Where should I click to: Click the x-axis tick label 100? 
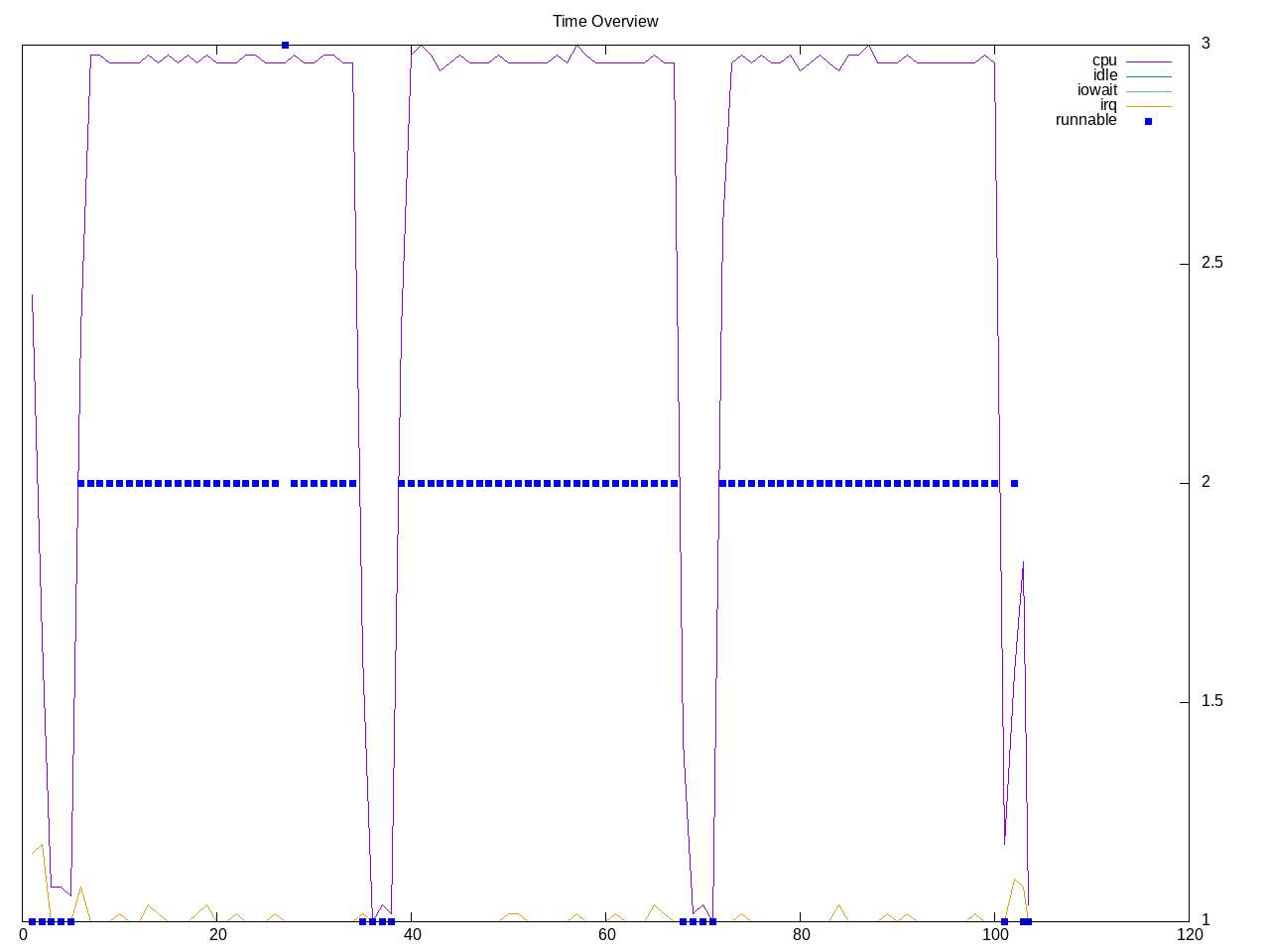[995, 935]
